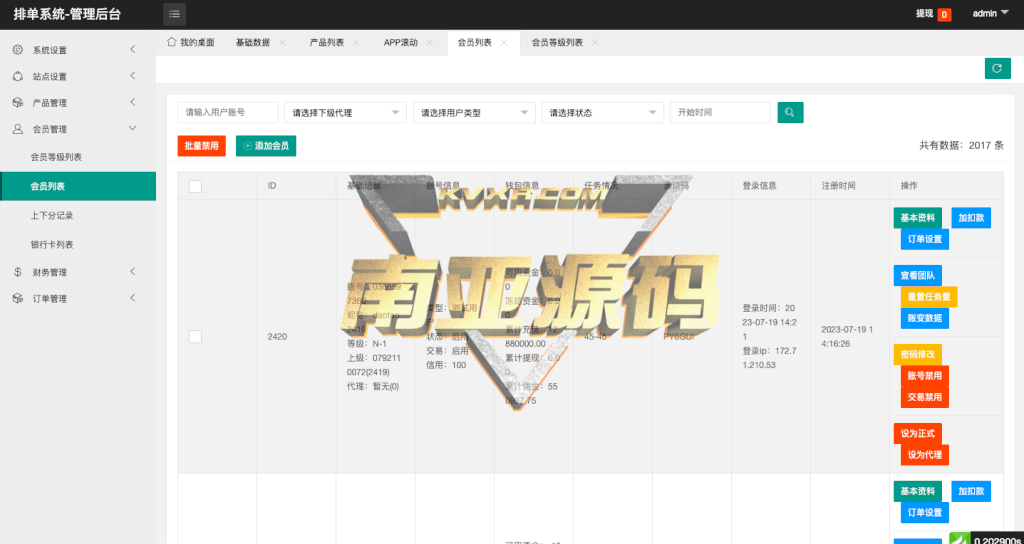The height and width of the screenshot is (544, 1024).
Task: Click the 排单系统-管理后台 title
Action: tap(67, 14)
